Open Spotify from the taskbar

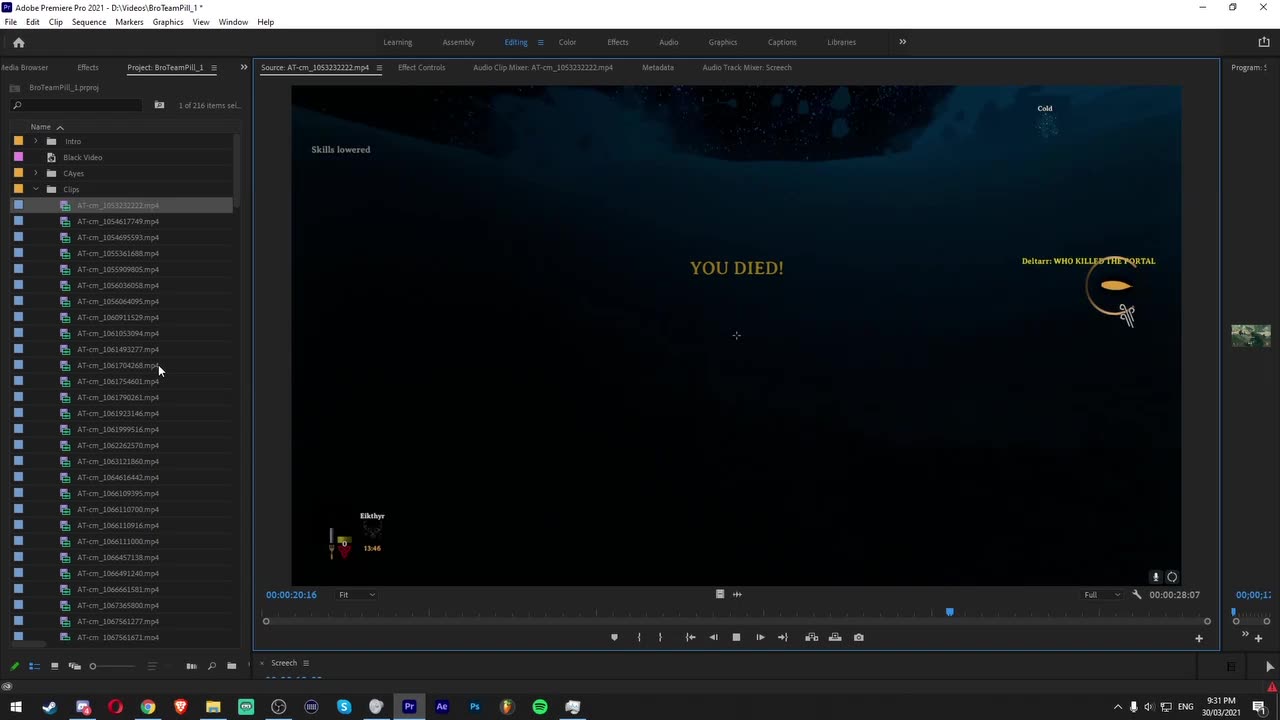540,707
